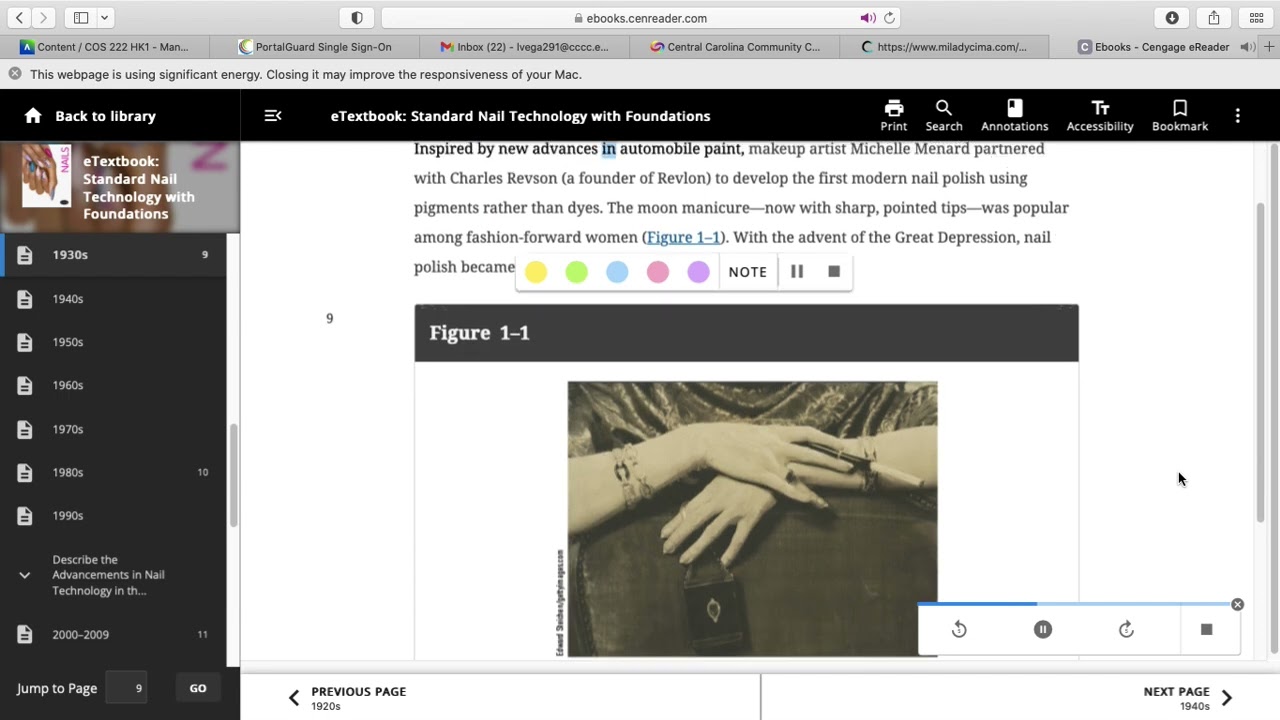This screenshot has height=720, width=1280.
Task: Add a NOTE to the selection
Action: (747, 272)
